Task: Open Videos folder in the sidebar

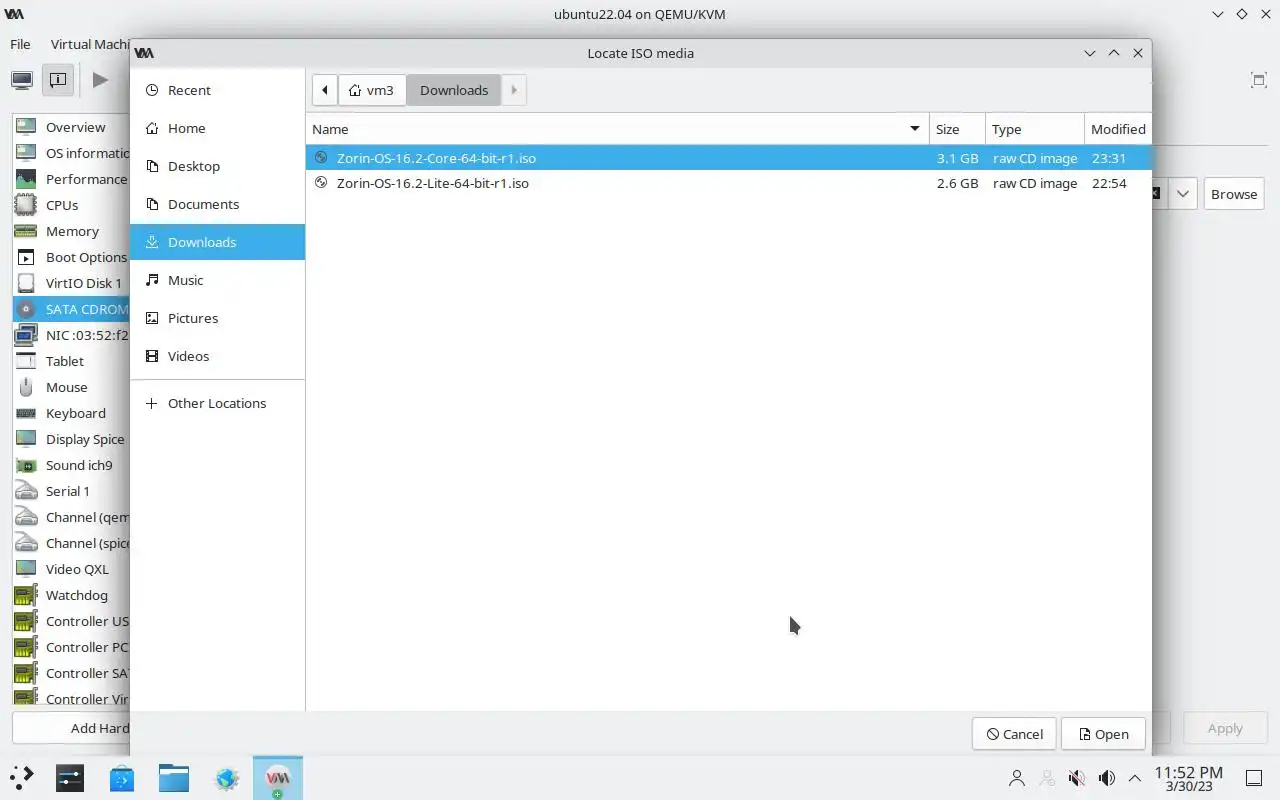Action: 217,356
